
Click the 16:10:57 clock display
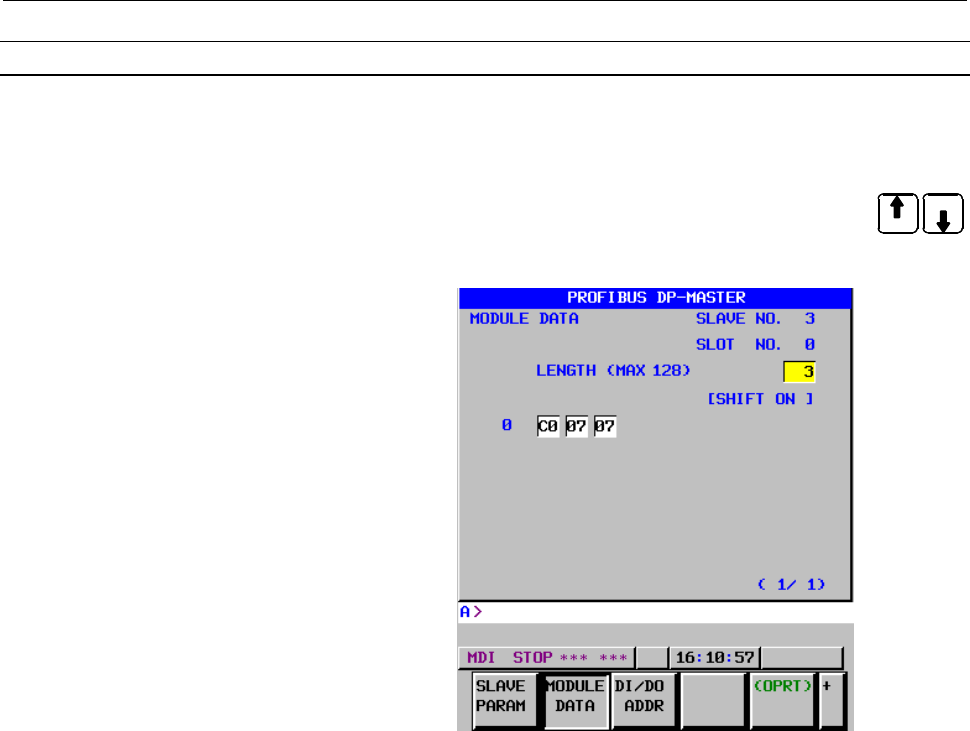715,658
